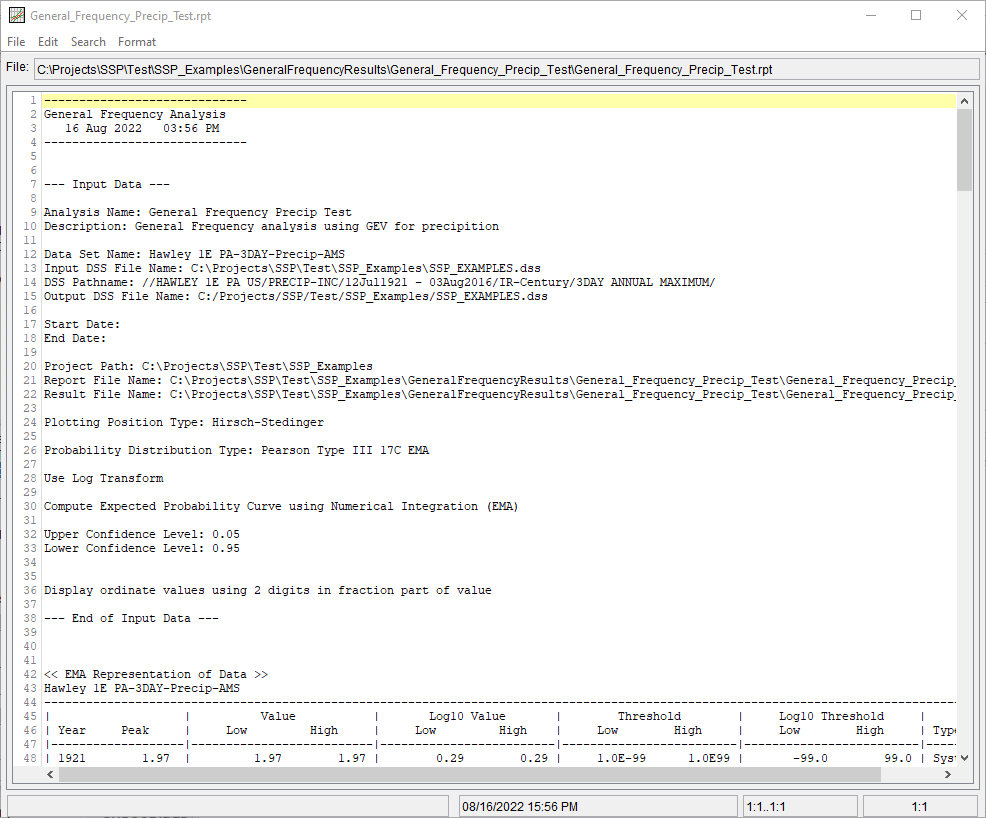Click 'Lower Confidence Level: 0.95'
Screen dimensions: 986x818
coord(141,548)
